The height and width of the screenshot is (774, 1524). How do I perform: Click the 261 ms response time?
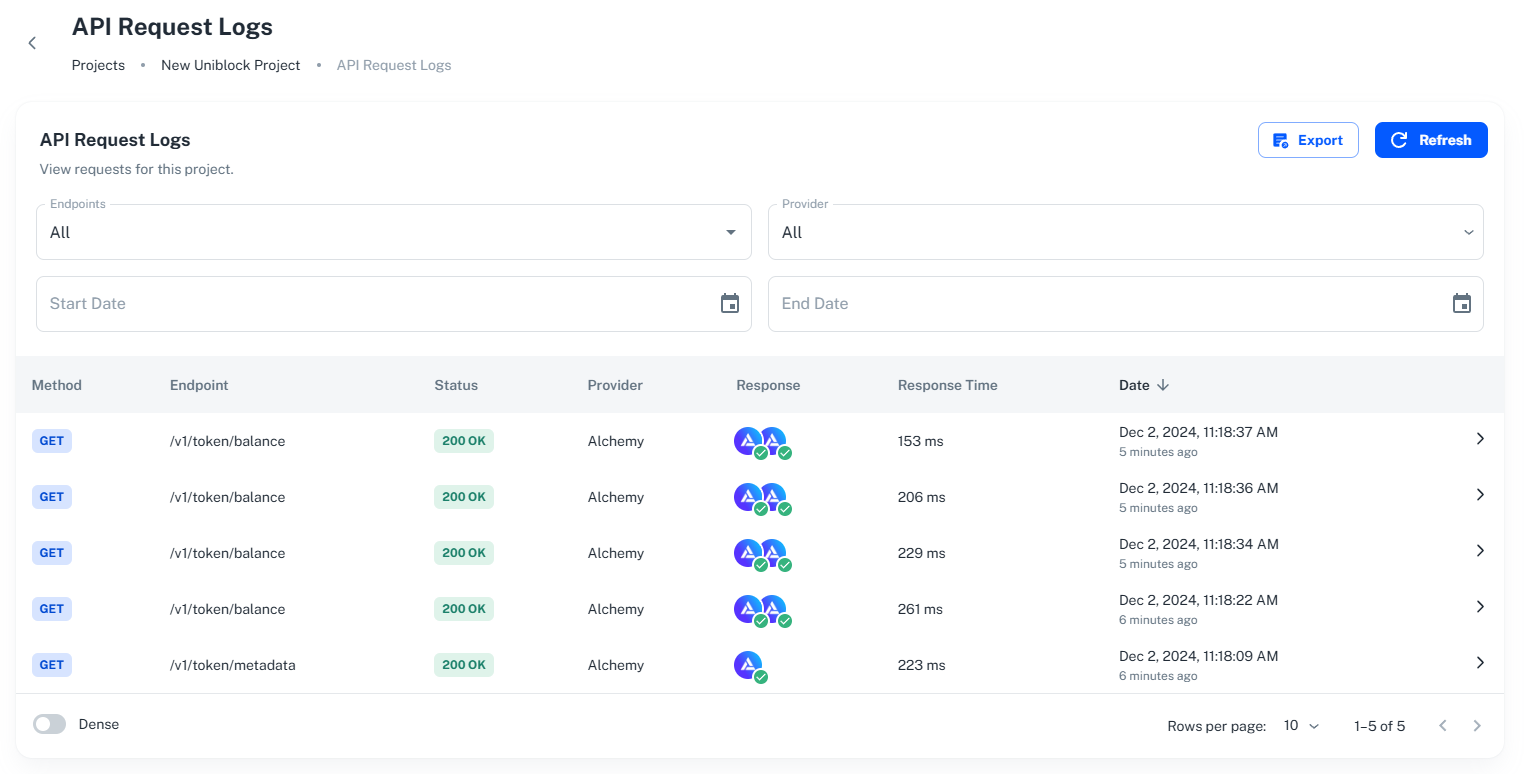pos(921,609)
